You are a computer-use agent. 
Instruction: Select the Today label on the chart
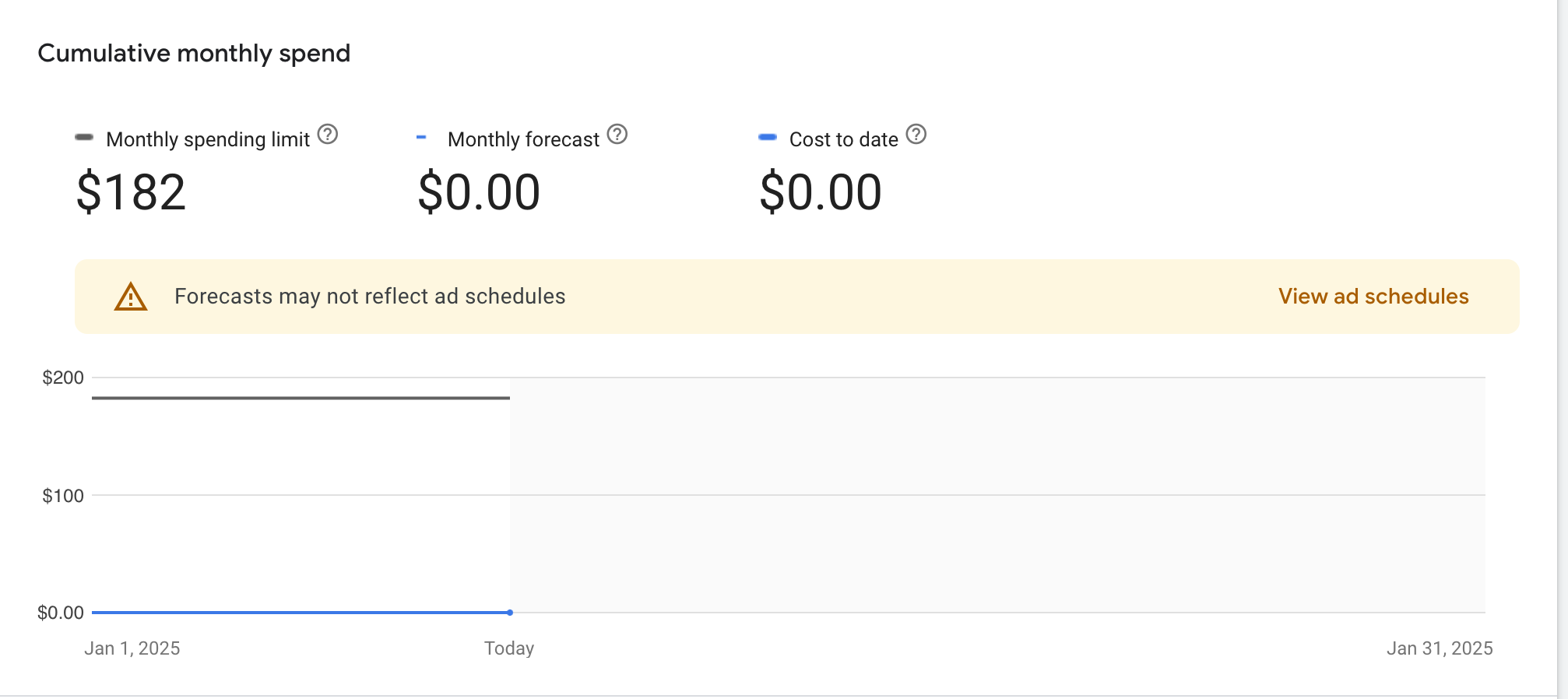coord(509,647)
